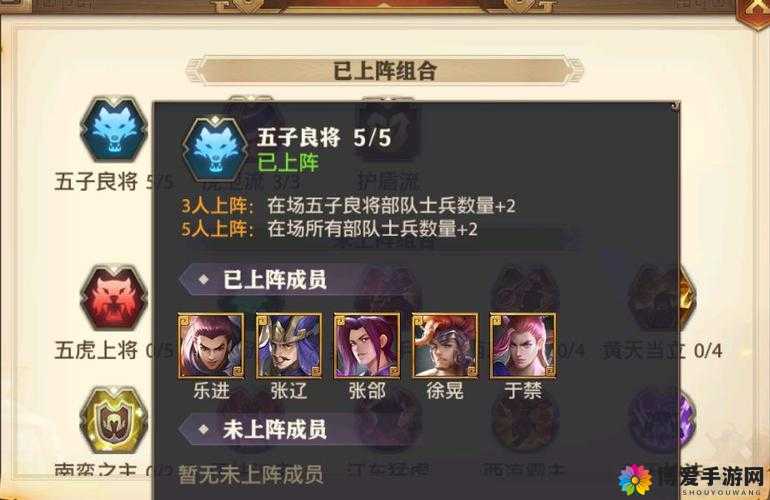This screenshot has height=500, width=770.
Task: Click the 已上阵组合 section banner
Action: coord(385,71)
